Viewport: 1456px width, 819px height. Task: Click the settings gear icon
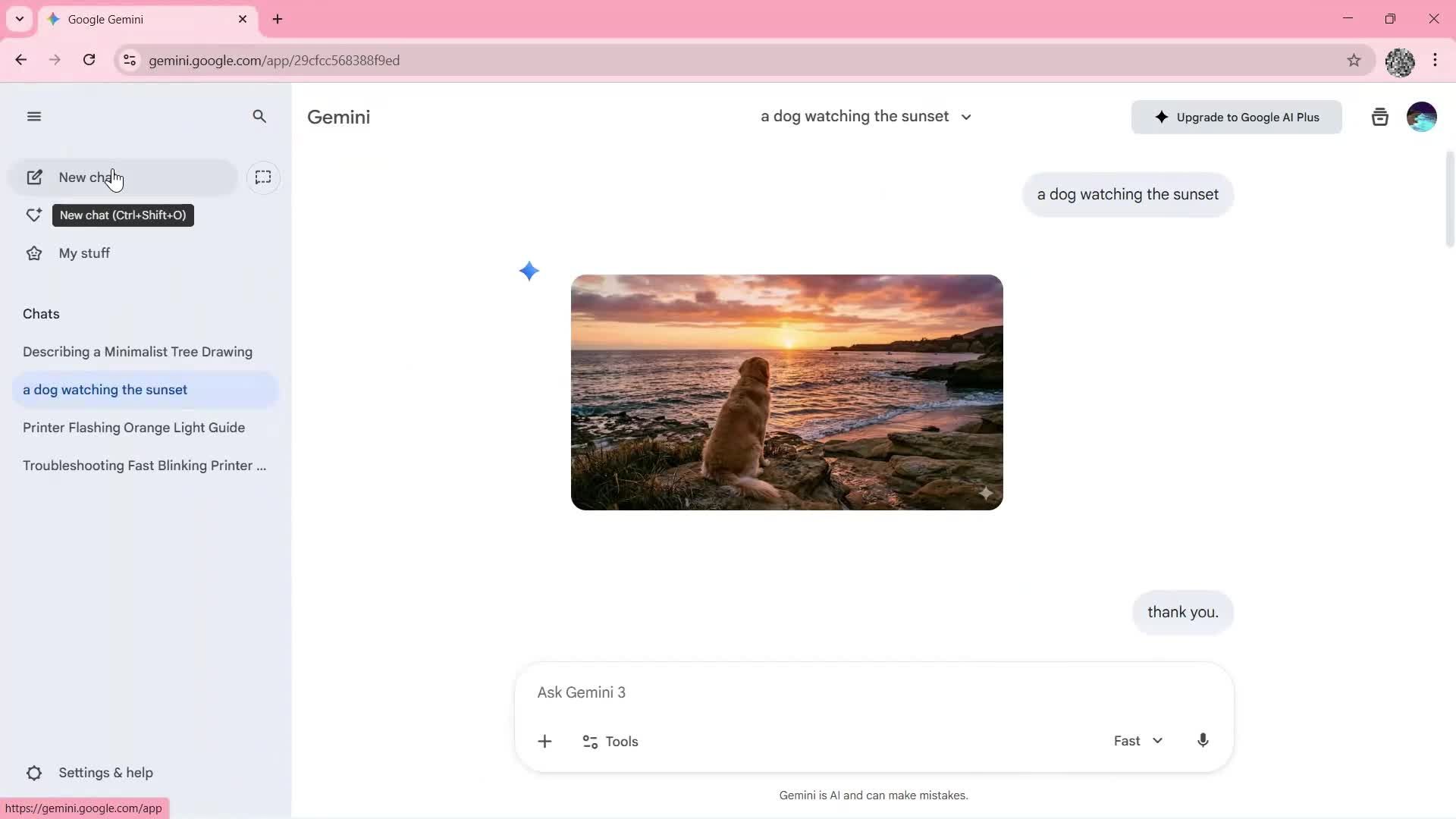33,773
